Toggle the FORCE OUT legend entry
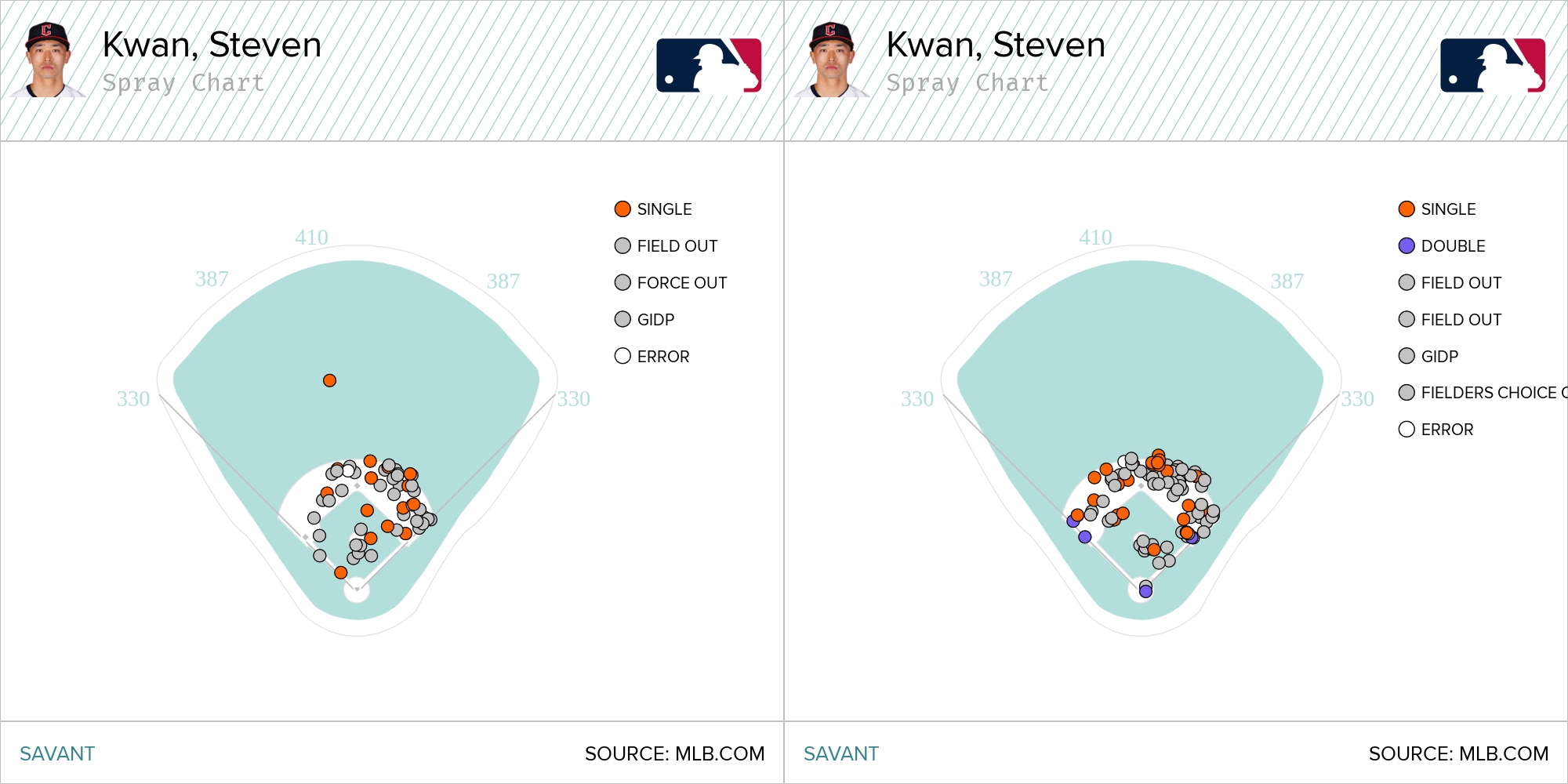 pos(671,283)
